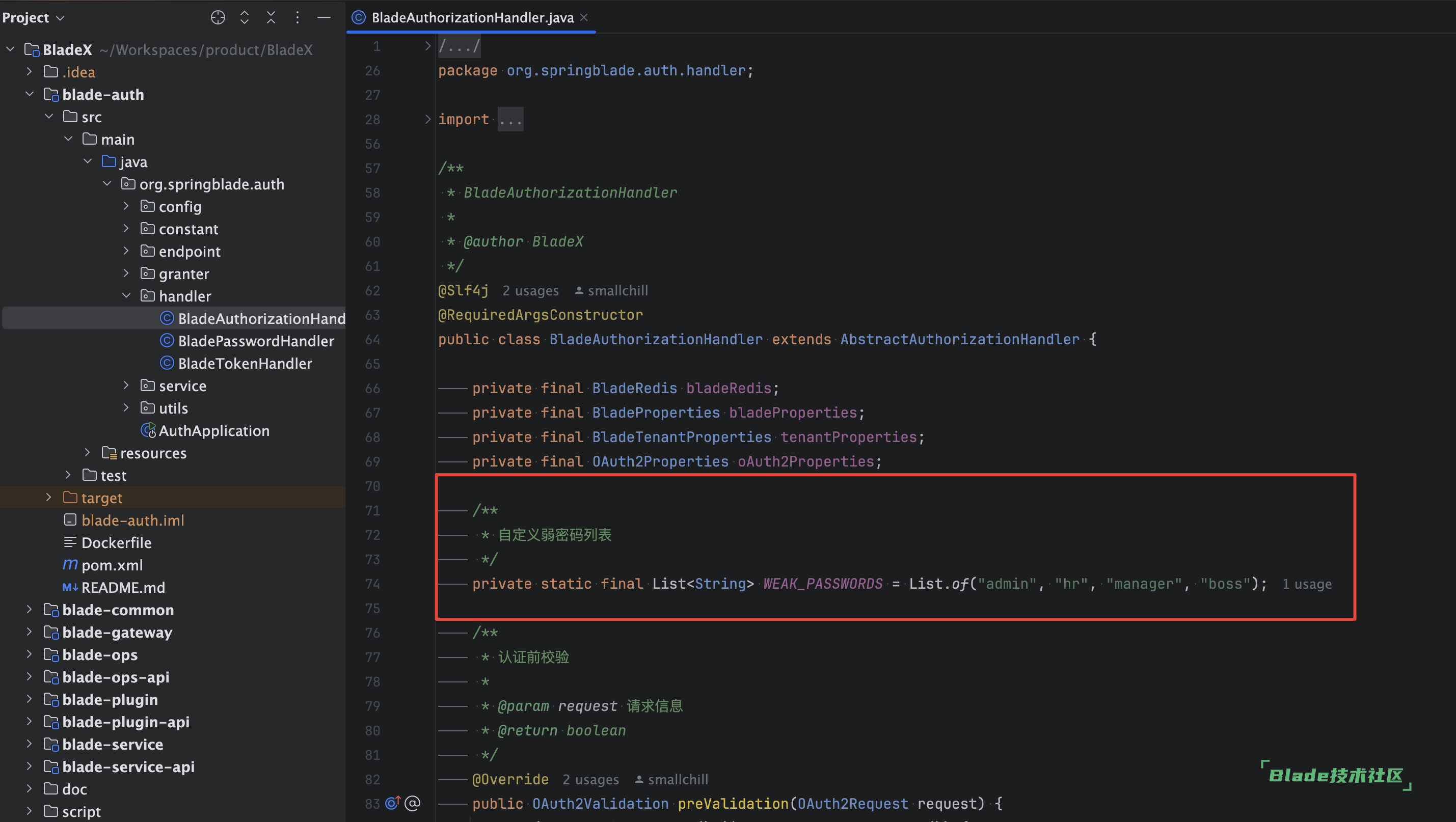Select the BladeAuthorizationHandler file tab
This screenshot has width=1456, height=822.
point(470,17)
